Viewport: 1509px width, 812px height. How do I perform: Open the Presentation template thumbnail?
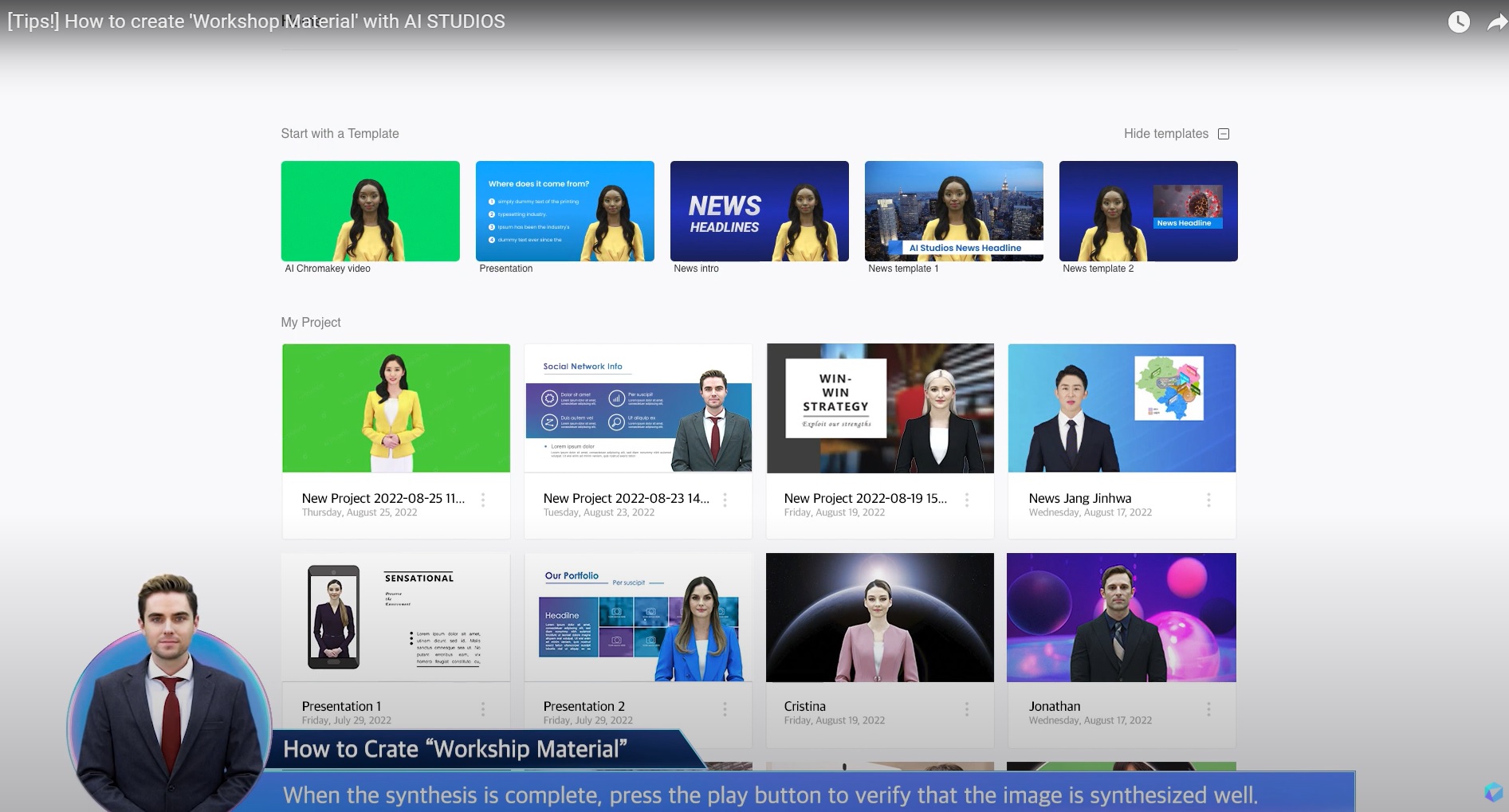click(x=564, y=211)
